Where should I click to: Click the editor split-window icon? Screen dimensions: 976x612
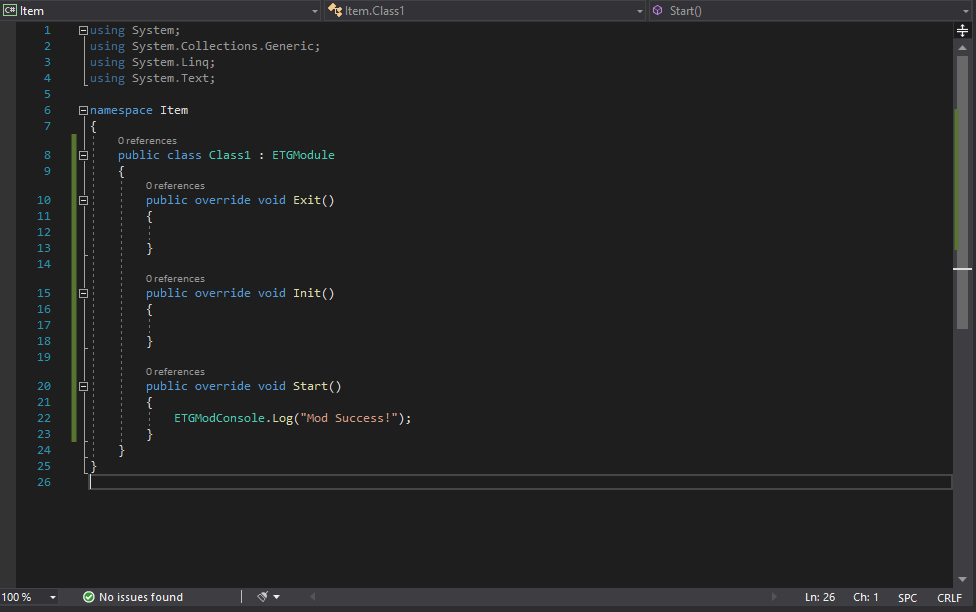tap(962, 31)
